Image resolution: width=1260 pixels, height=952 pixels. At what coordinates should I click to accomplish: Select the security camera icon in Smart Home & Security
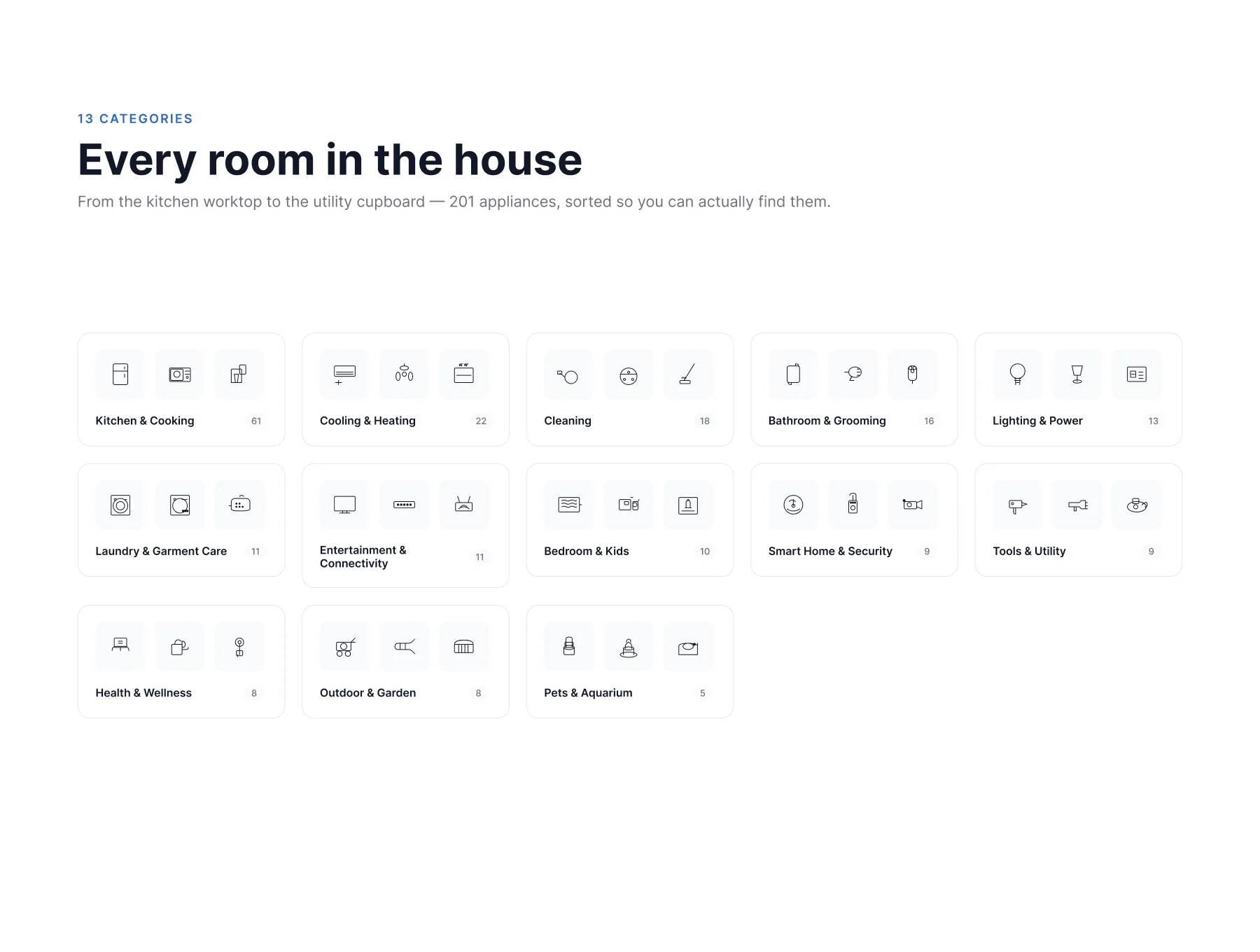coord(912,505)
